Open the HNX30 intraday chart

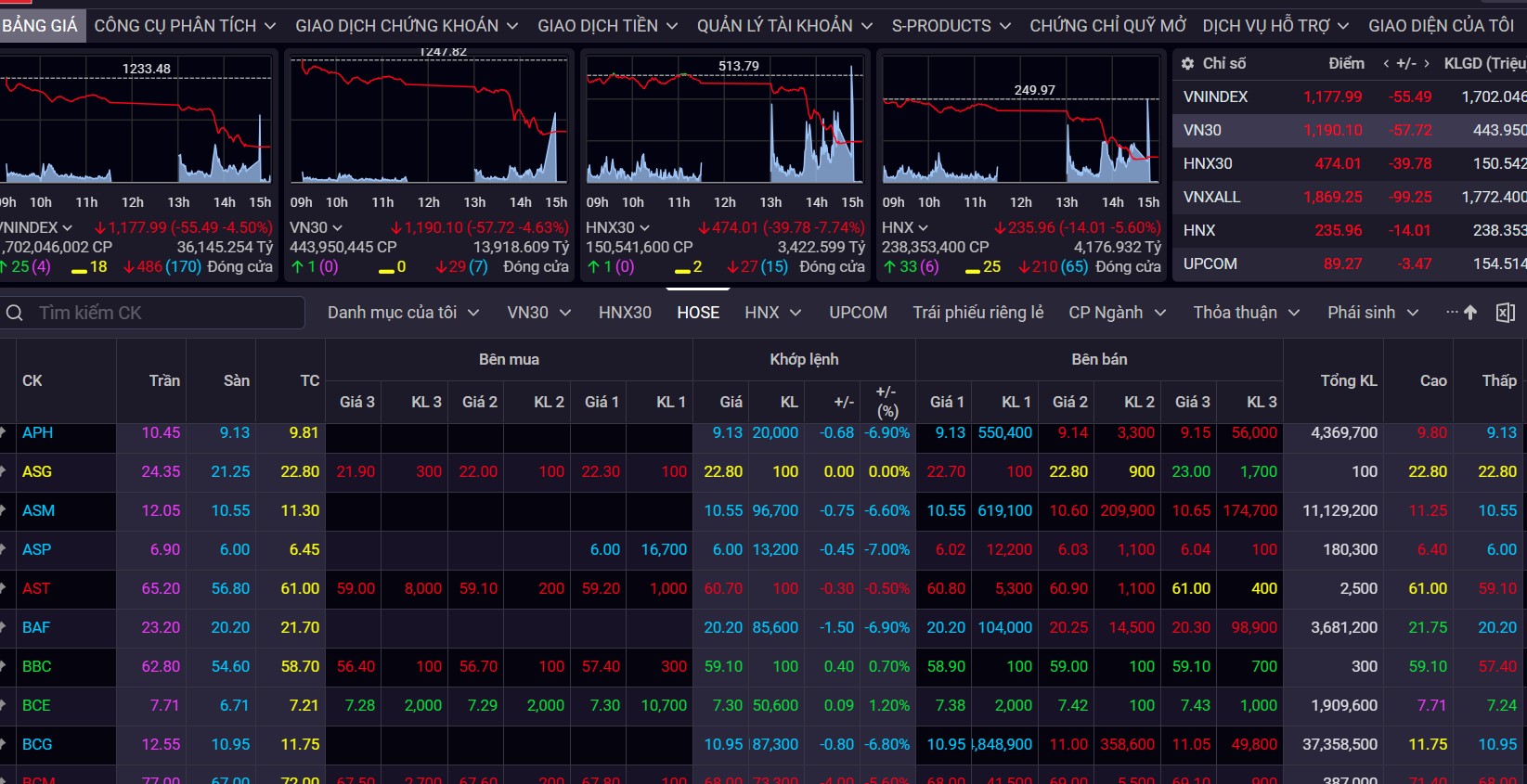(x=725, y=119)
